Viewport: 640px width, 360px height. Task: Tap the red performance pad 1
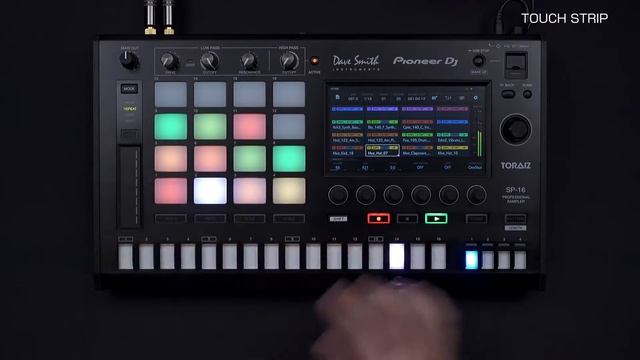171,191
